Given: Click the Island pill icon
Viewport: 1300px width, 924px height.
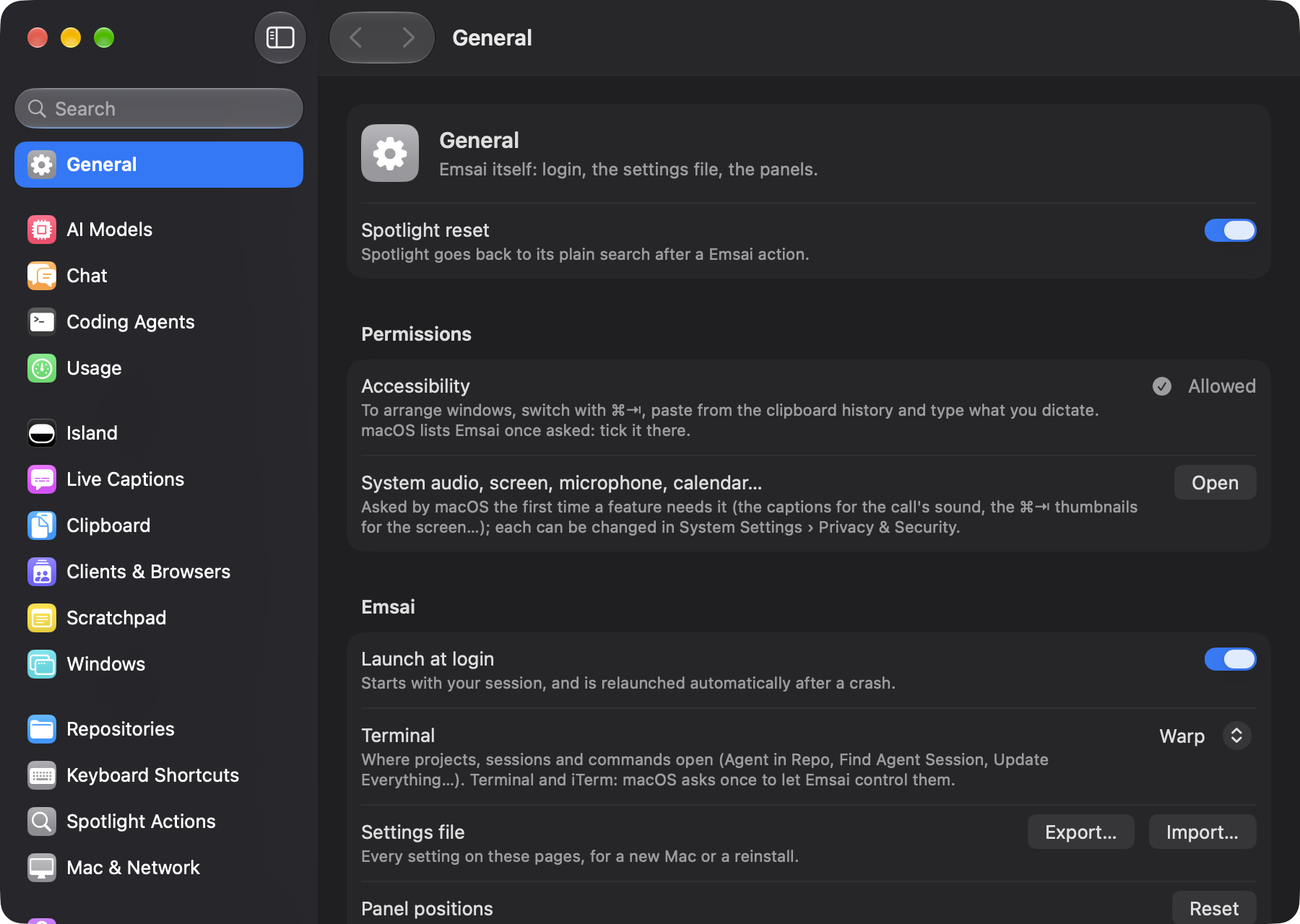Looking at the screenshot, I should [42, 433].
